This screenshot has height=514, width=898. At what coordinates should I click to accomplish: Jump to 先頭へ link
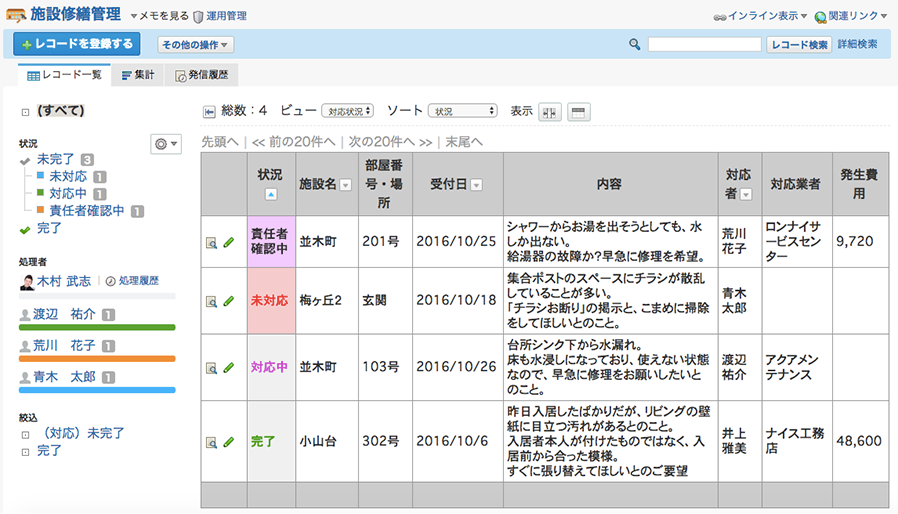tap(220, 142)
